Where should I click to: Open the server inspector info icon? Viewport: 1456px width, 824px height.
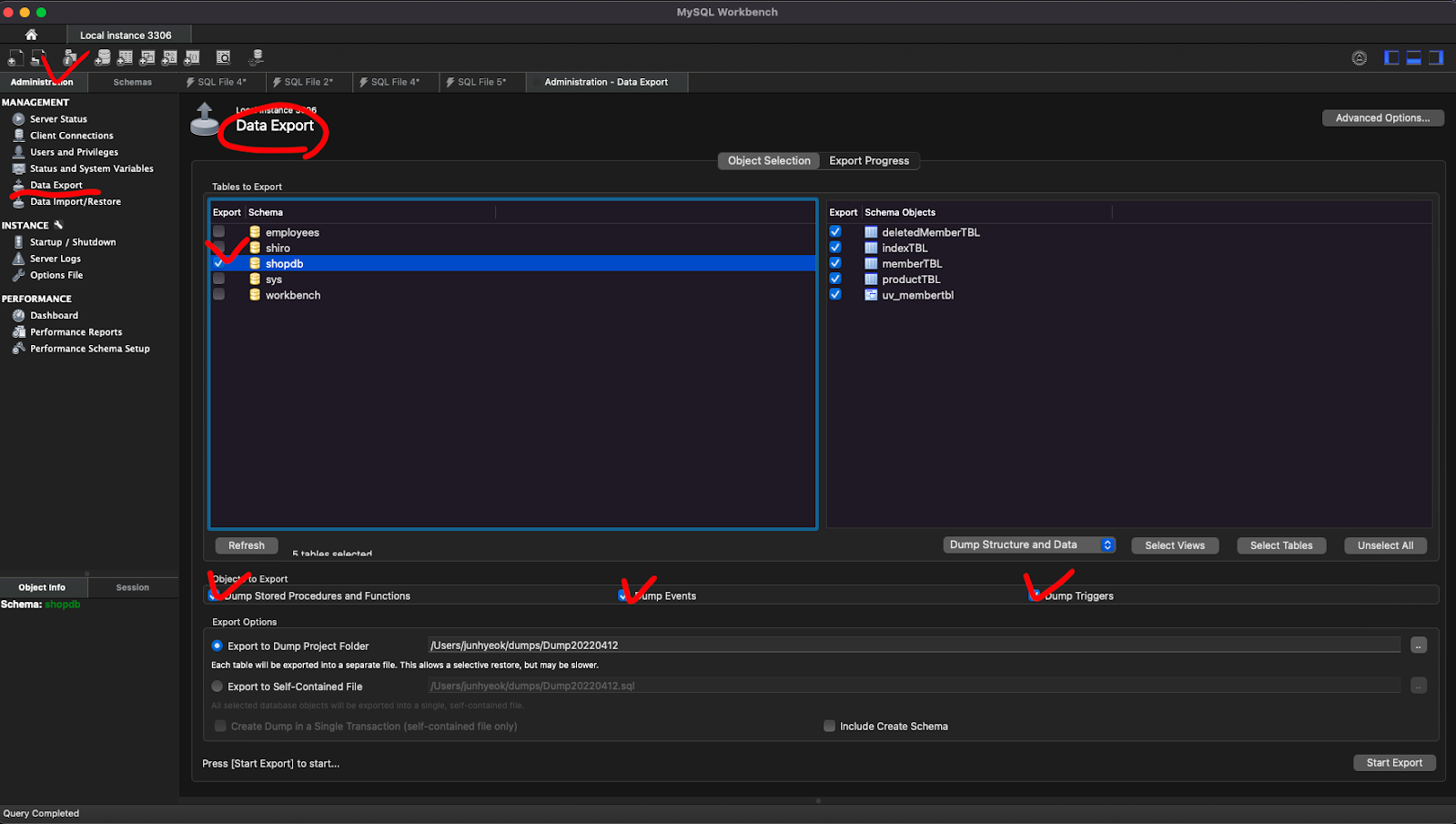click(69, 57)
